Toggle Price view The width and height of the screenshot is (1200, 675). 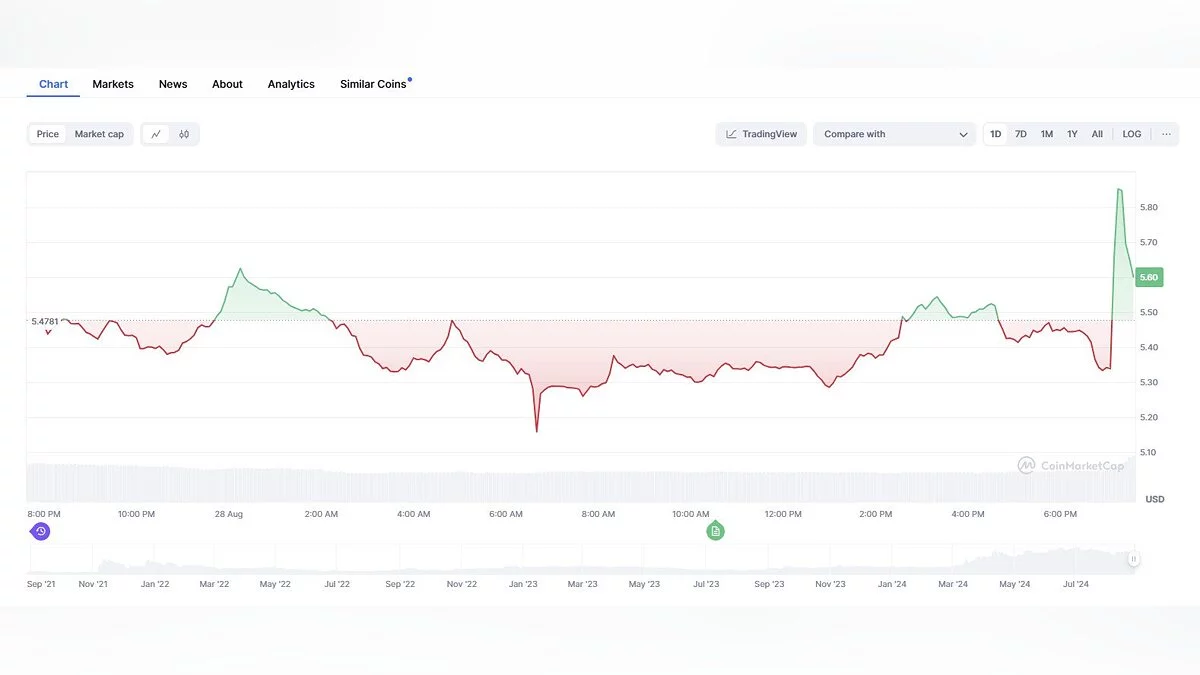point(48,134)
